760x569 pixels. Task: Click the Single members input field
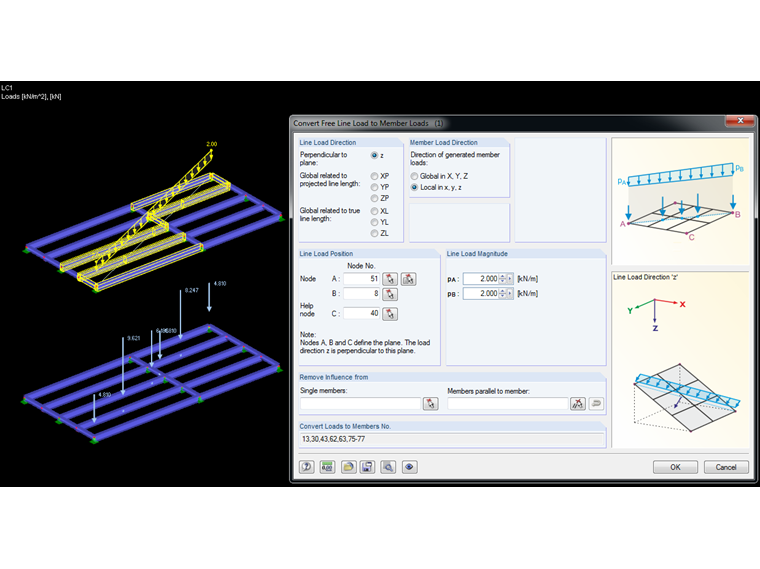tap(360, 403)
